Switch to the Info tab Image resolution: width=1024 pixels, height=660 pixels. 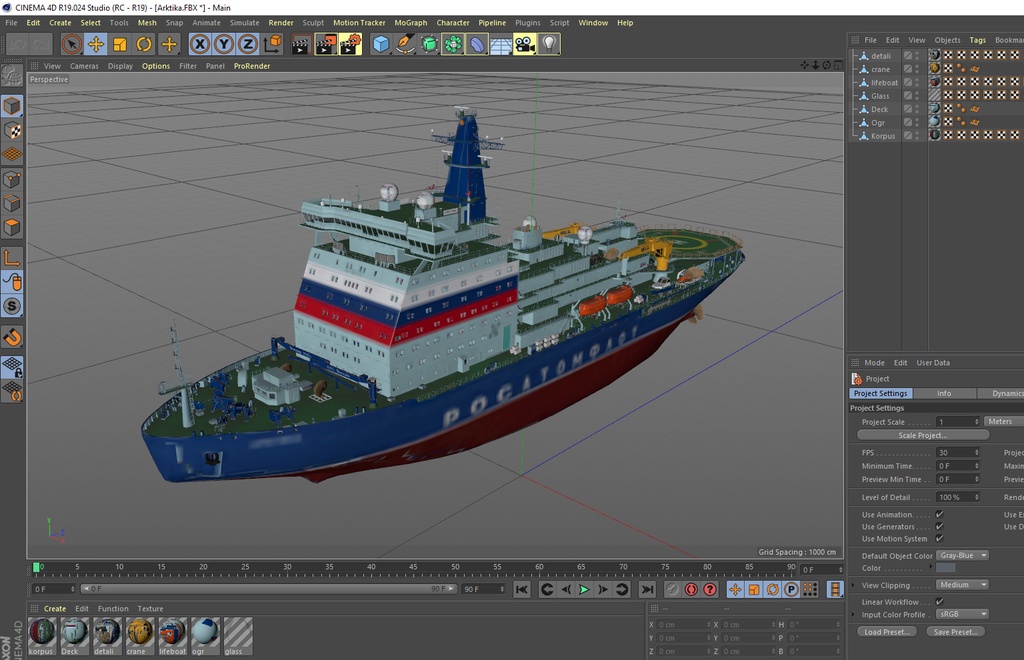click(944, 394)
